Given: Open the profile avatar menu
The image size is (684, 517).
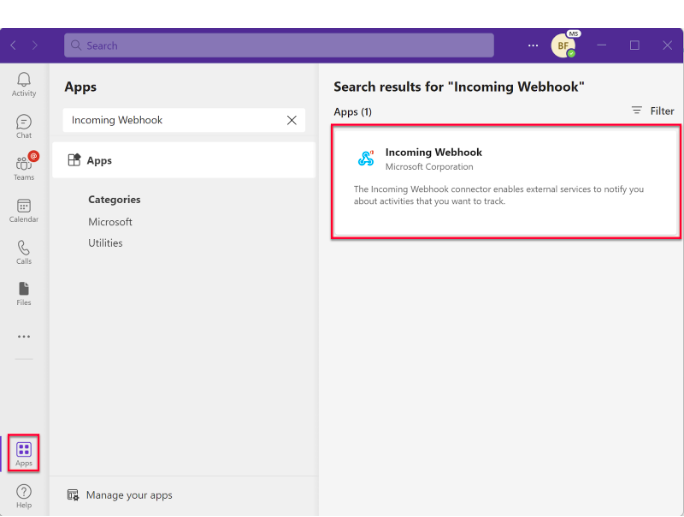Looking at the screenshot, I should [x=563, y=46].
